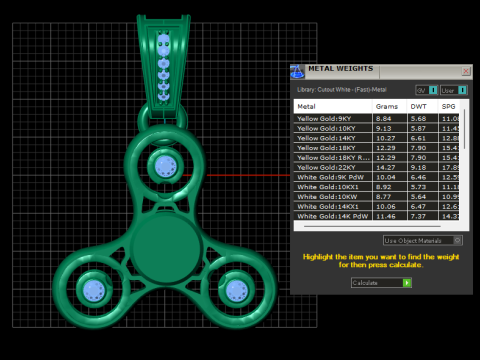Screen dimensions: 480x360
Task: Select the pendant bail with the gem row
Action: 164,67
